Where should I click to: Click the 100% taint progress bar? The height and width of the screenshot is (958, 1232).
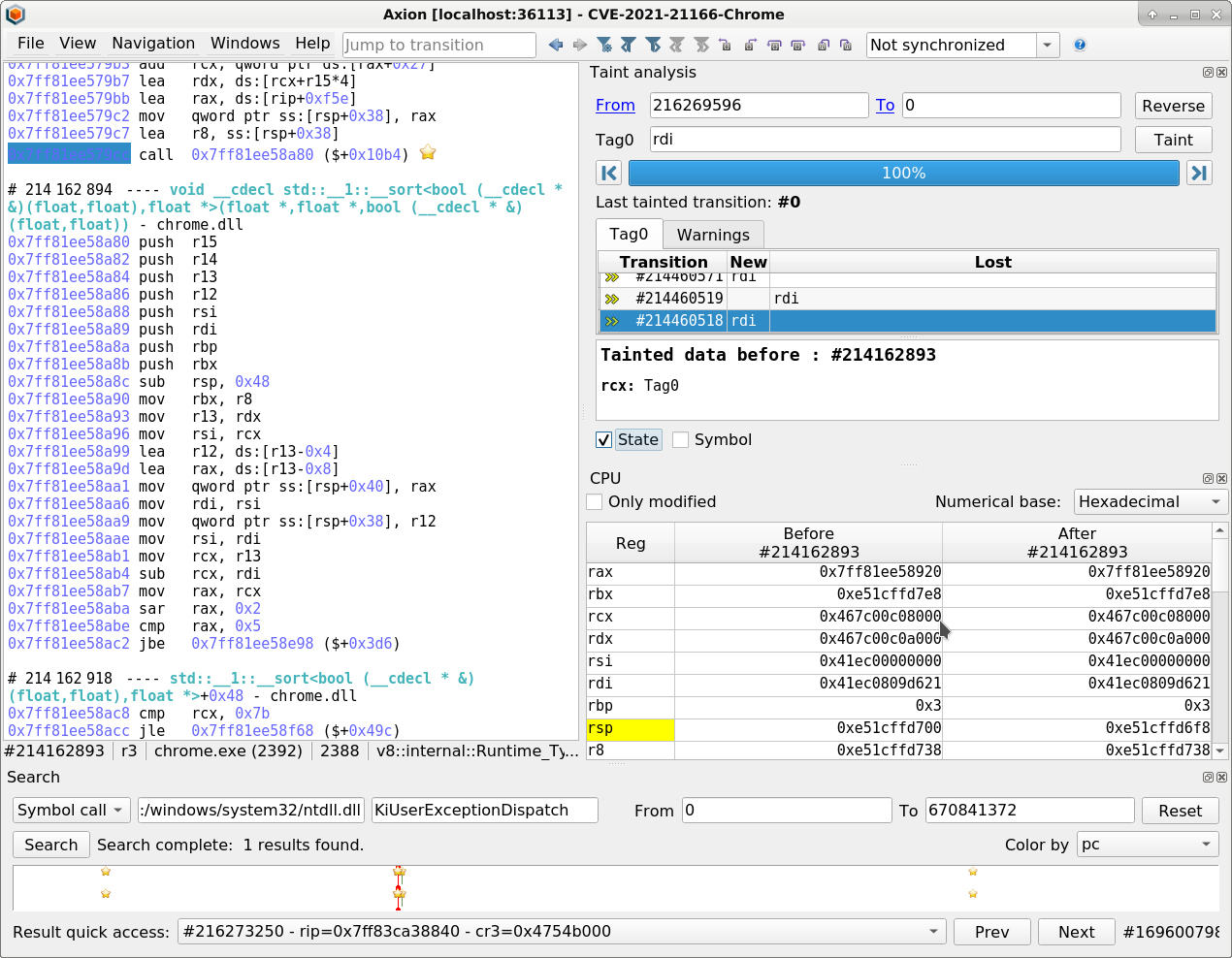pos(903,174)
